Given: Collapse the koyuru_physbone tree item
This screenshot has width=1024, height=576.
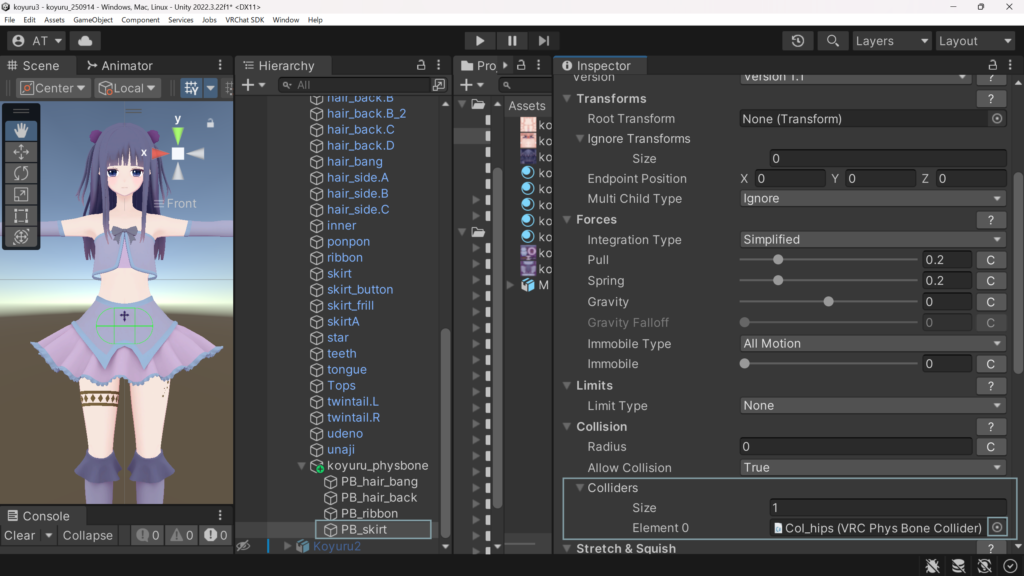Looking at the screenshot, I should point(302,466).
